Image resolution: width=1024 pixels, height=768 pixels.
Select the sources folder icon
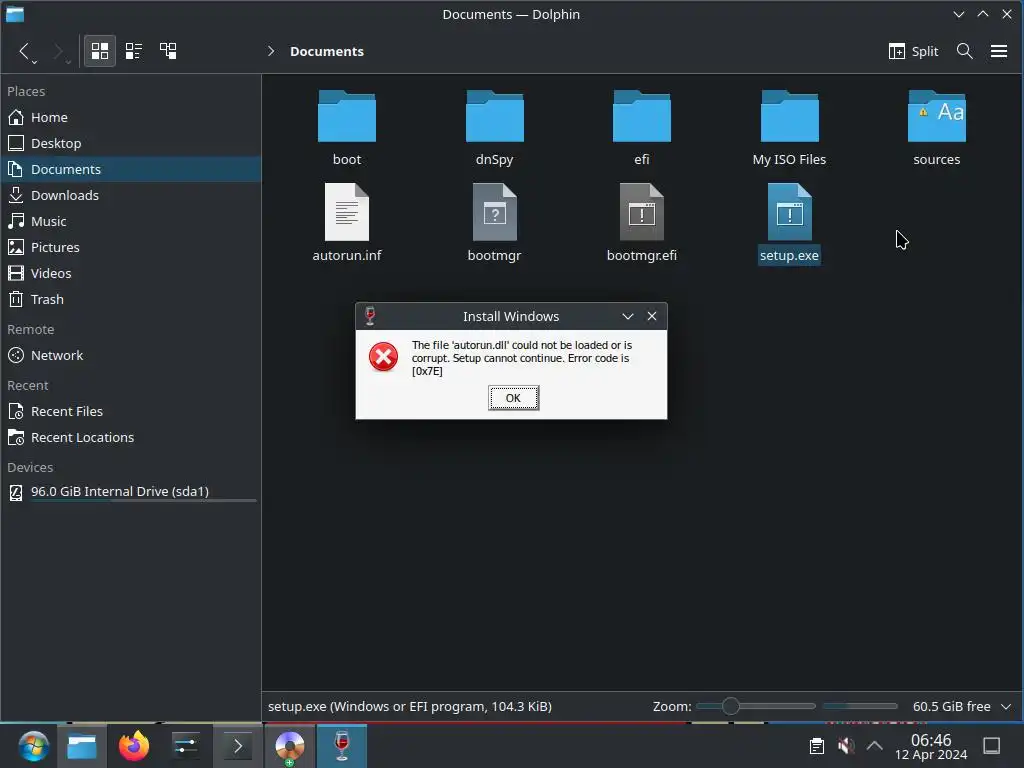[x=936, y=116]
